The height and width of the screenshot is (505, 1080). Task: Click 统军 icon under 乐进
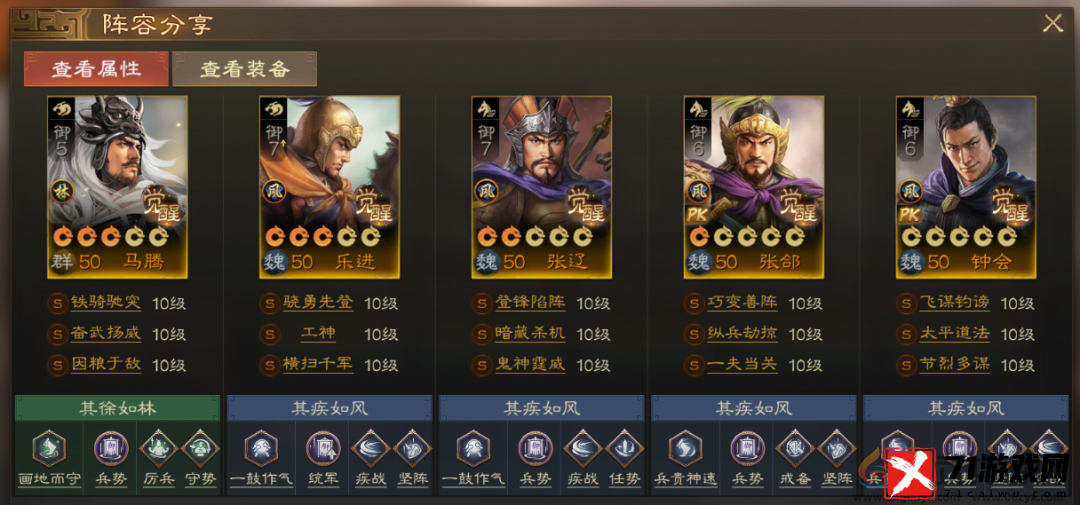pyautogui.click(x=323, y=449)
